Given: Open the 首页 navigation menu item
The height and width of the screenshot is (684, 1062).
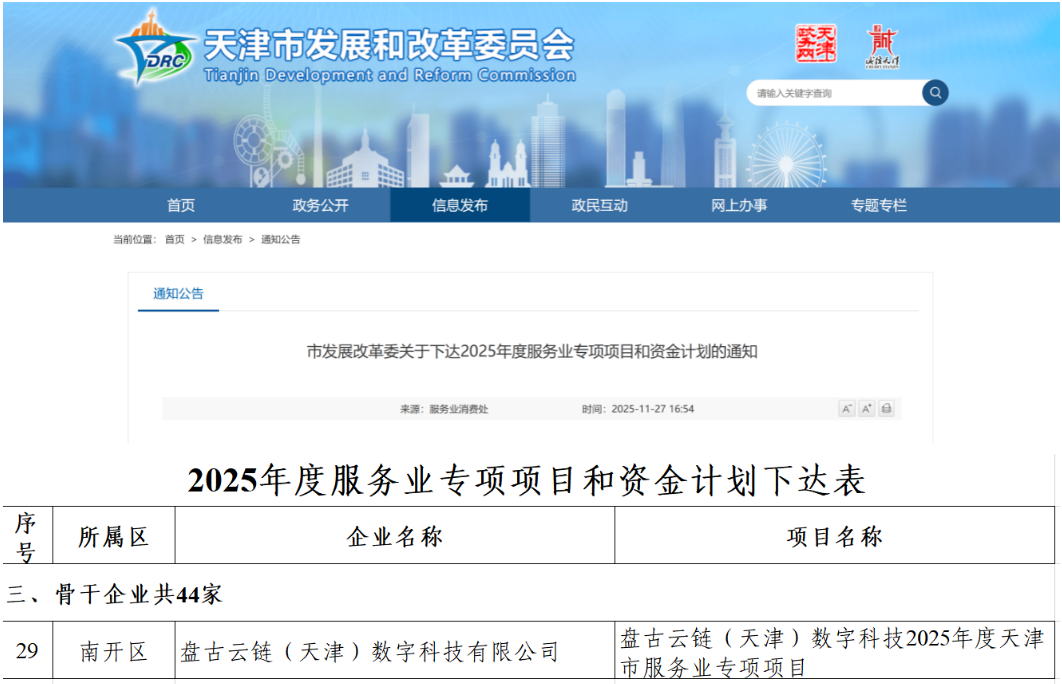Looking at the screenshot, I should tap(181, 205).
